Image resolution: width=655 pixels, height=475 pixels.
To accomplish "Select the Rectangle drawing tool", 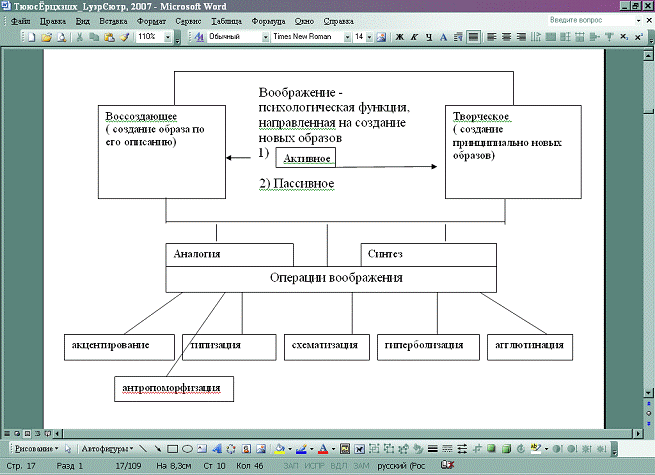I will pos(172,448).
